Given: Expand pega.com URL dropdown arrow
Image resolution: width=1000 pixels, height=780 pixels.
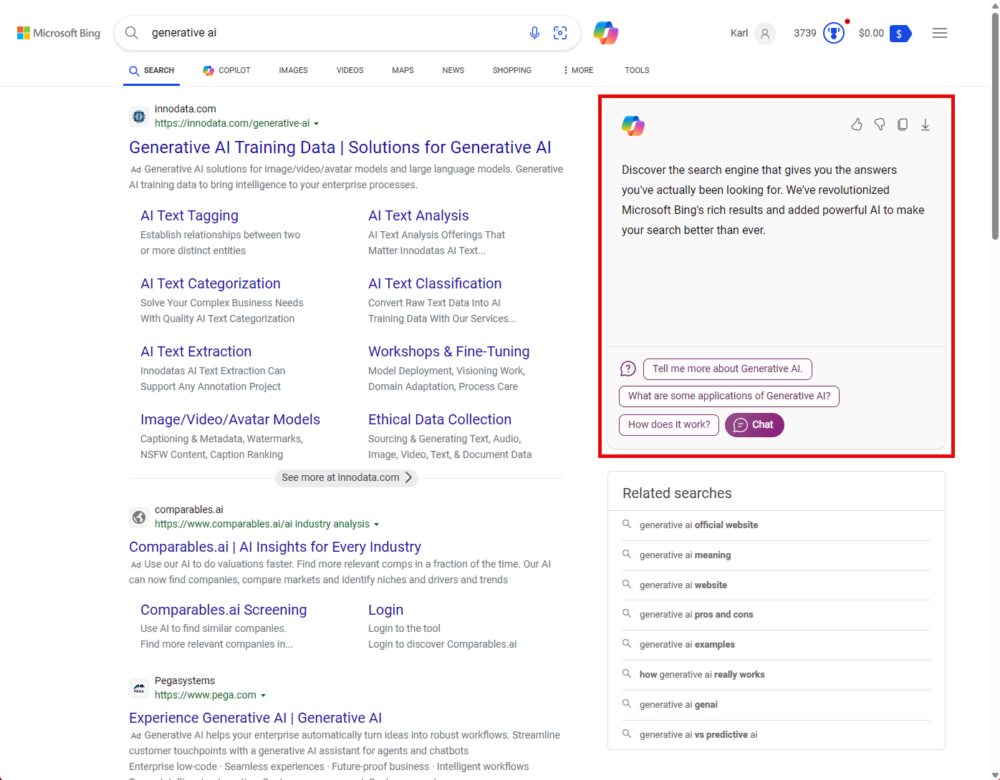Looking at the screenshot, I should coord(263,695).
